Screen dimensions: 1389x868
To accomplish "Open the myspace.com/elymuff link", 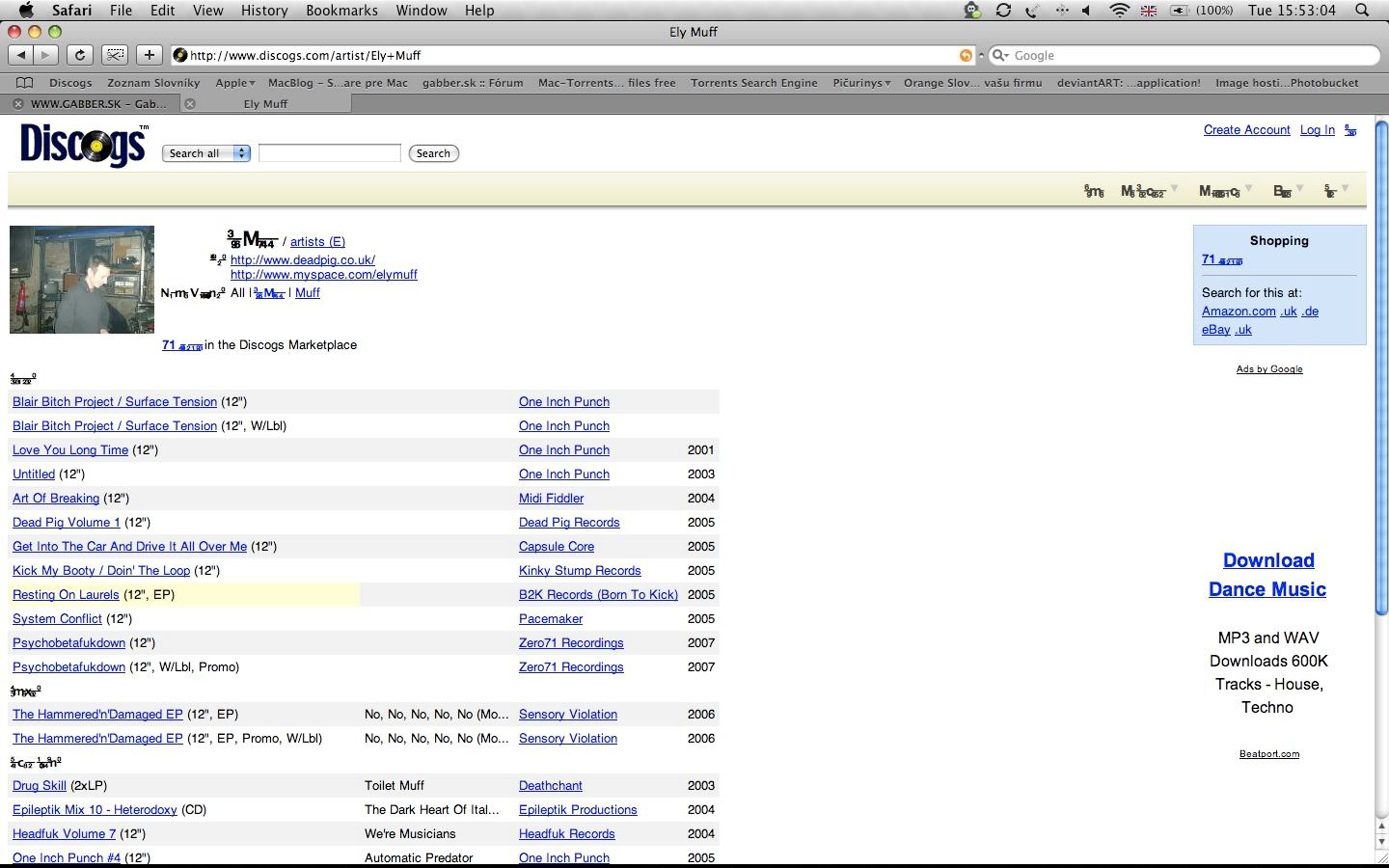I will point(323,275).
